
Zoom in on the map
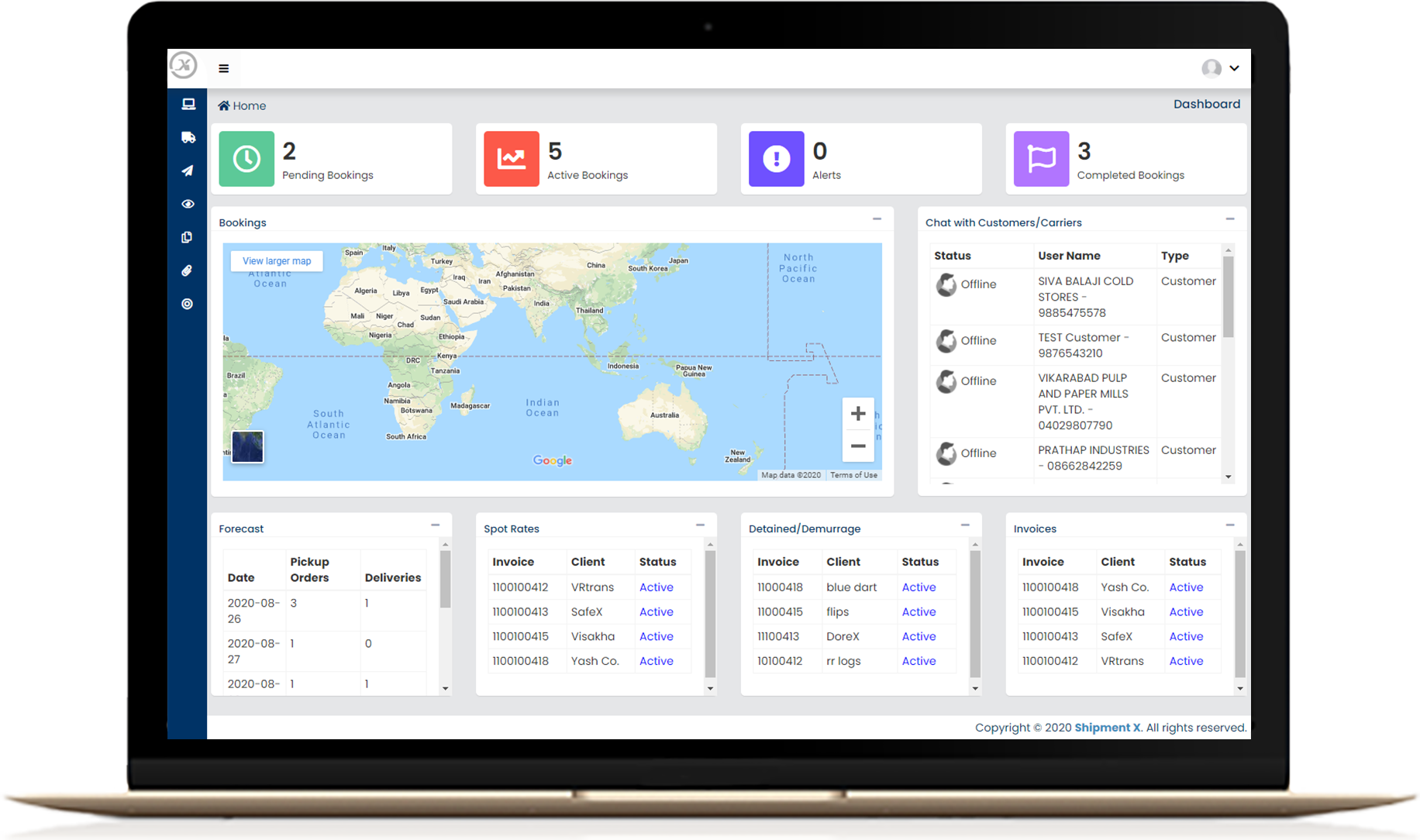(x=858, y=414)
